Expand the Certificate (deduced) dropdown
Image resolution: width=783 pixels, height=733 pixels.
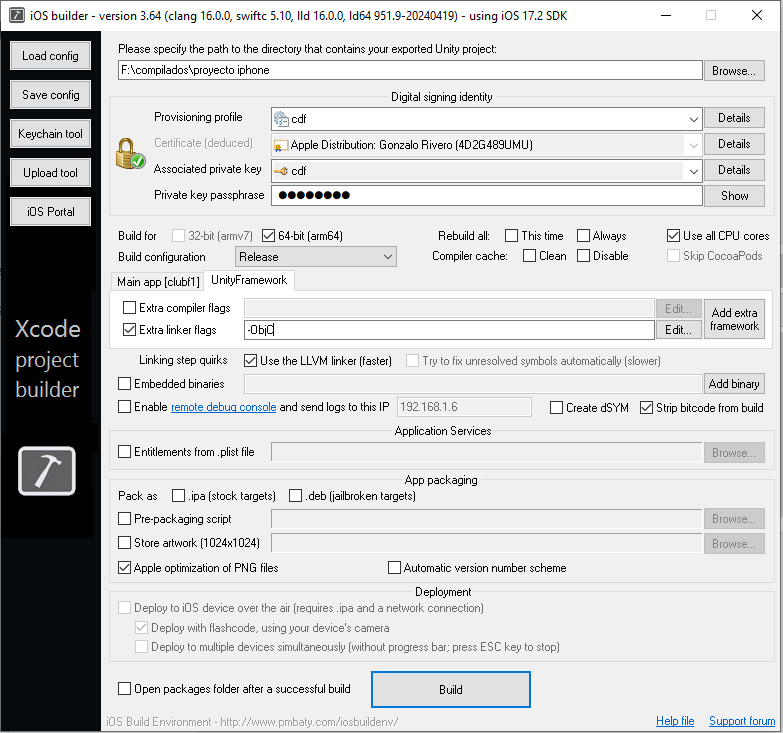[693, 145]
